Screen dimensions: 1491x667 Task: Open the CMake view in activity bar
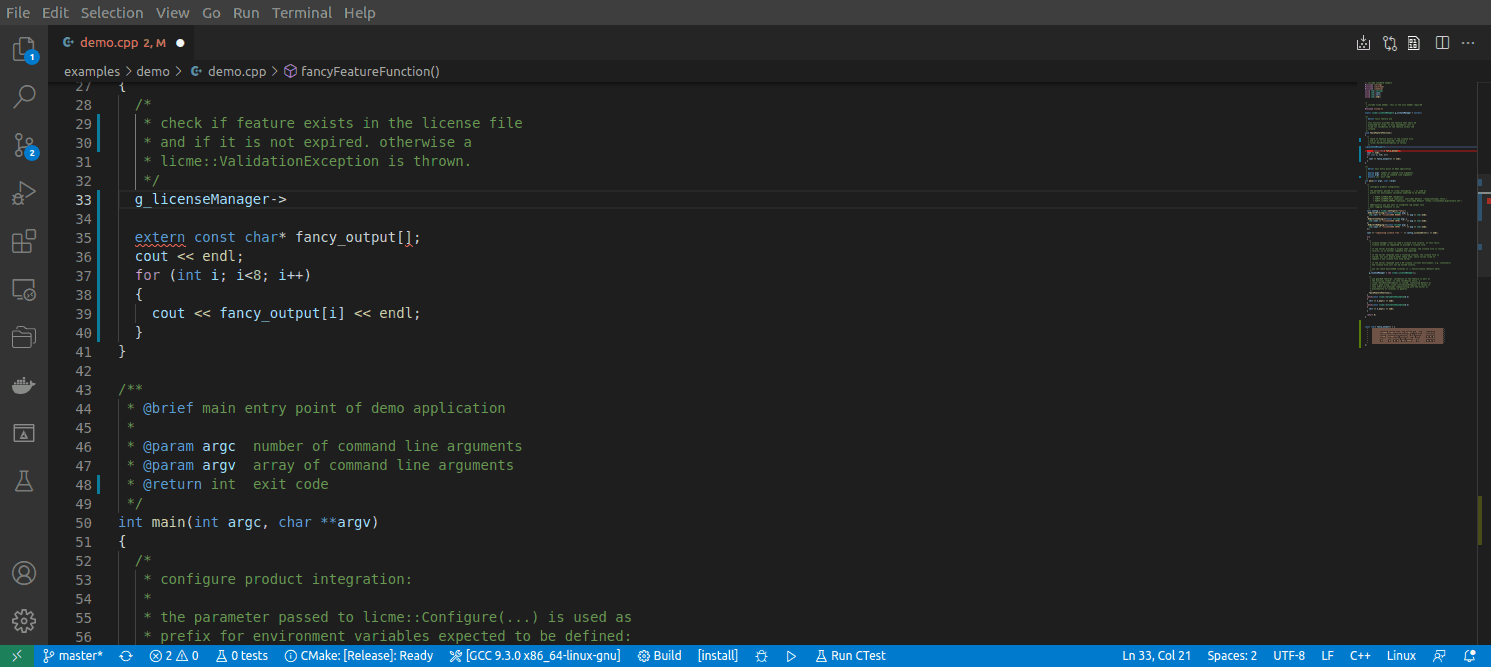pyautogui.click(x=24, y=433)
